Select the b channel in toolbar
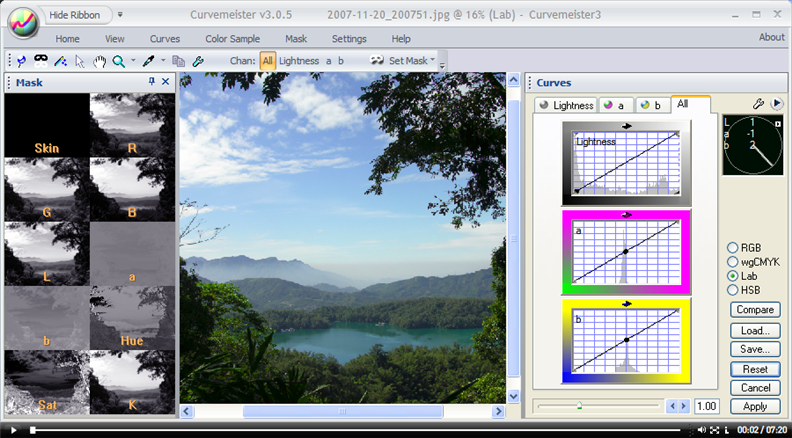 click(341, 61)
